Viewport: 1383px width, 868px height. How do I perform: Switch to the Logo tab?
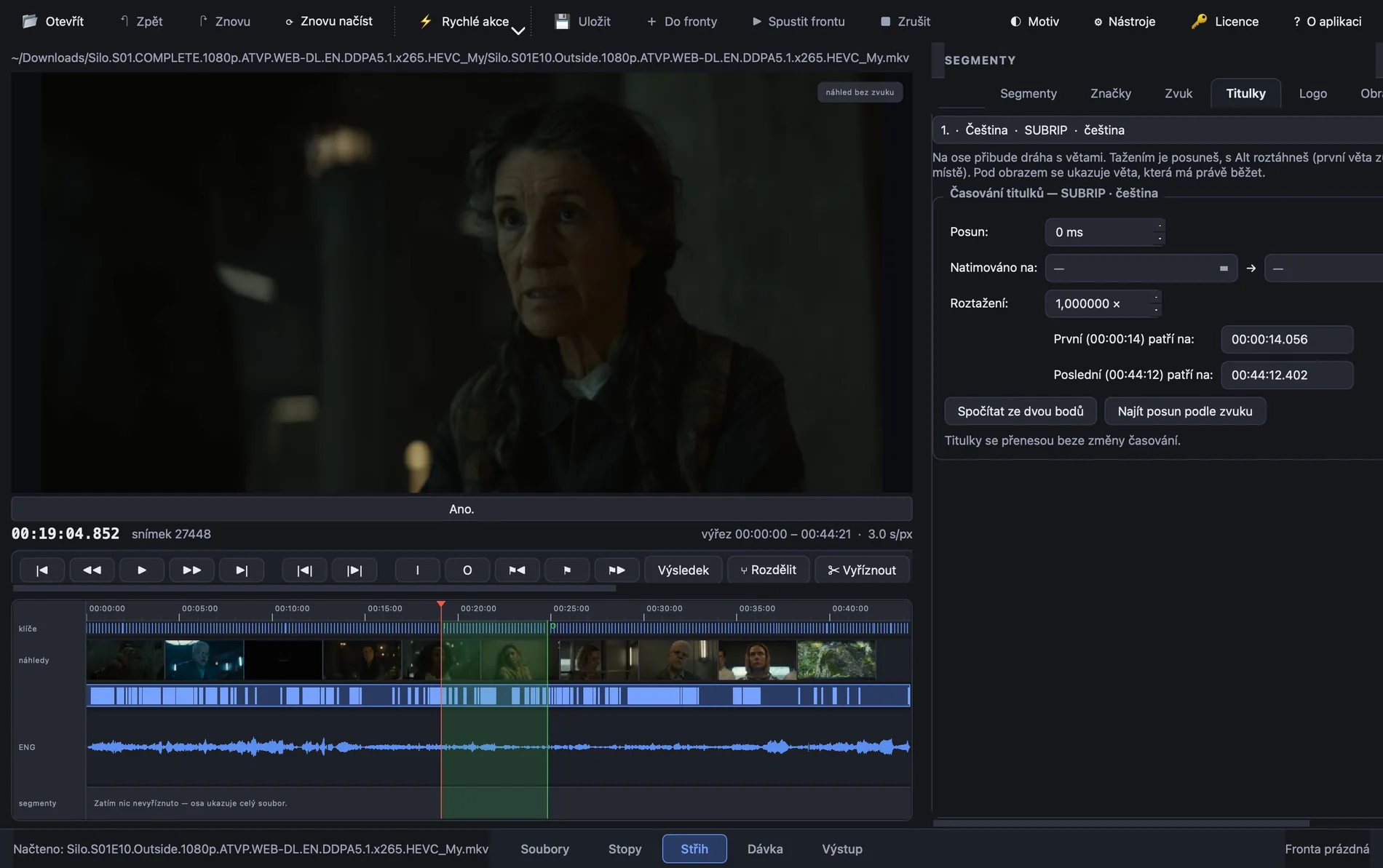coord(1313,93)
